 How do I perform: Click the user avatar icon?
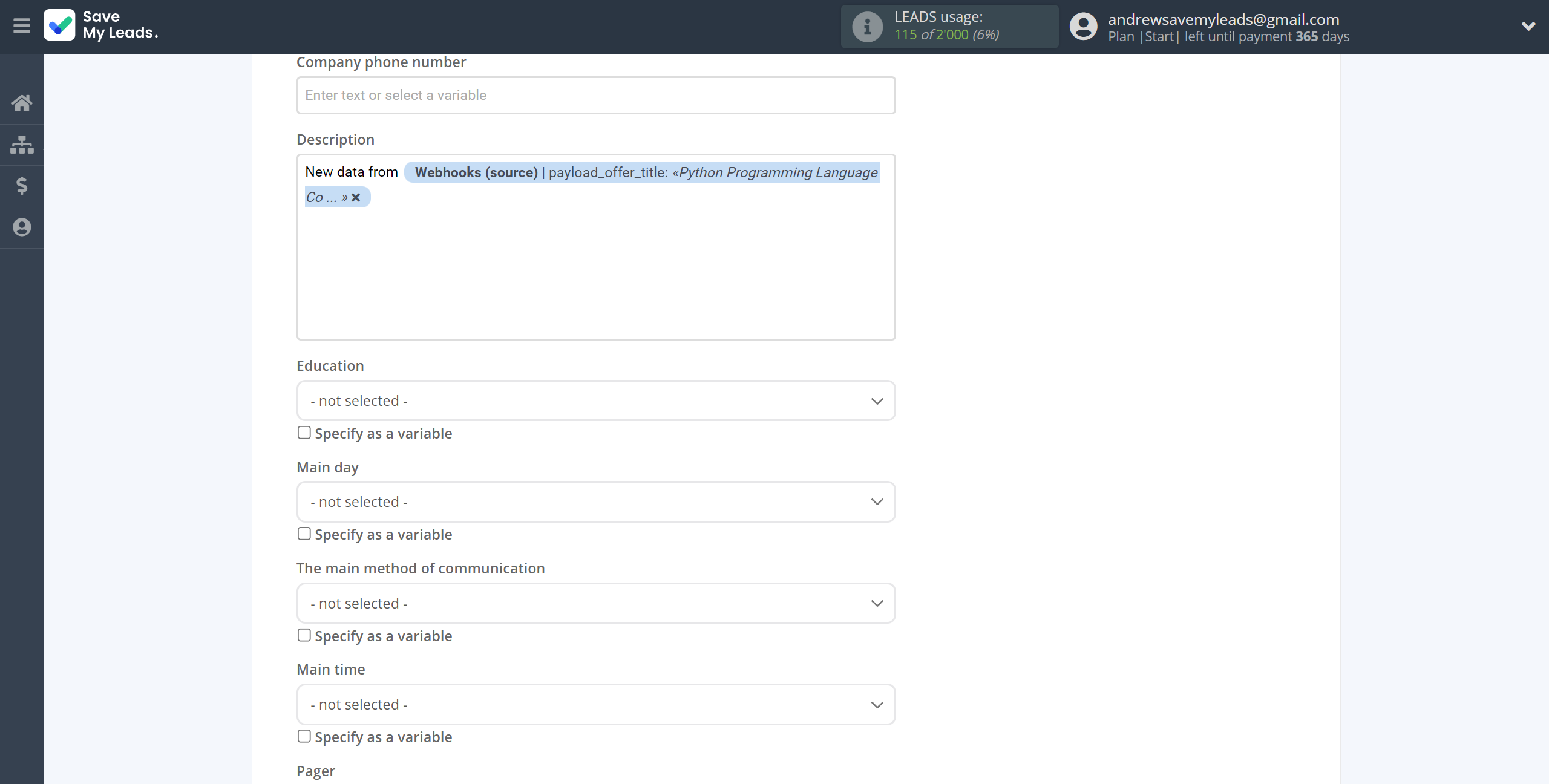pyautogui.click(x=1083, y=27)
